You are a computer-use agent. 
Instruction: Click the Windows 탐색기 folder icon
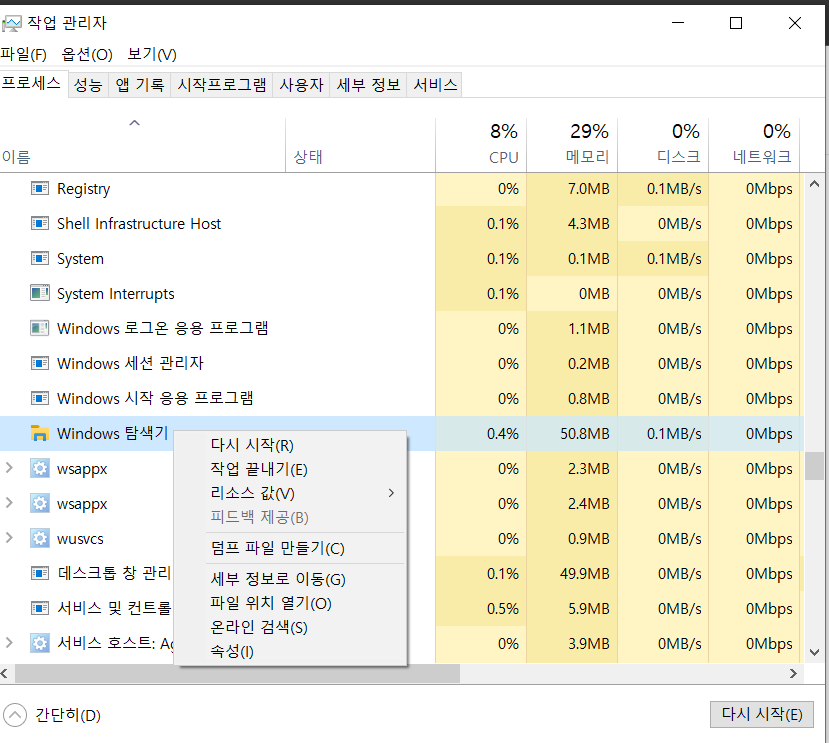coord(40,433)
